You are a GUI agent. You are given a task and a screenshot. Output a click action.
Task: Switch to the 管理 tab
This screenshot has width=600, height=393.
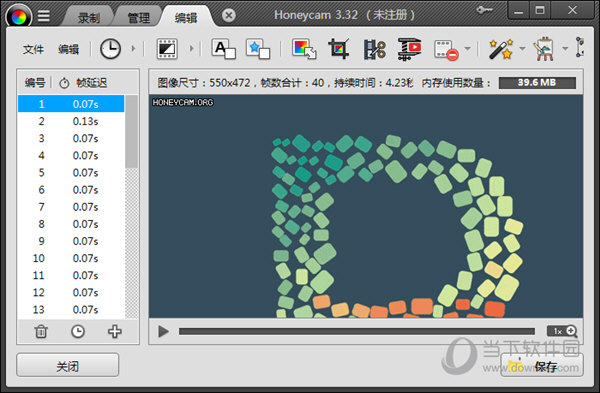pyautogui.click(x=139, y=17)
